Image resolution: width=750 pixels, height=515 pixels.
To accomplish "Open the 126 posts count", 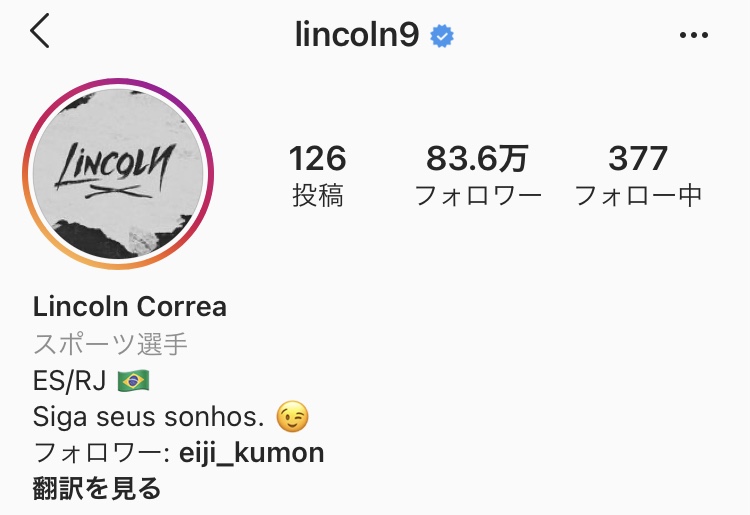I will 318,159.
